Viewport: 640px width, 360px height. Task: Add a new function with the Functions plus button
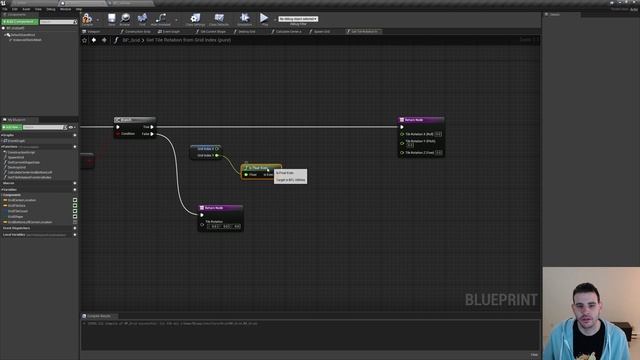75,147
